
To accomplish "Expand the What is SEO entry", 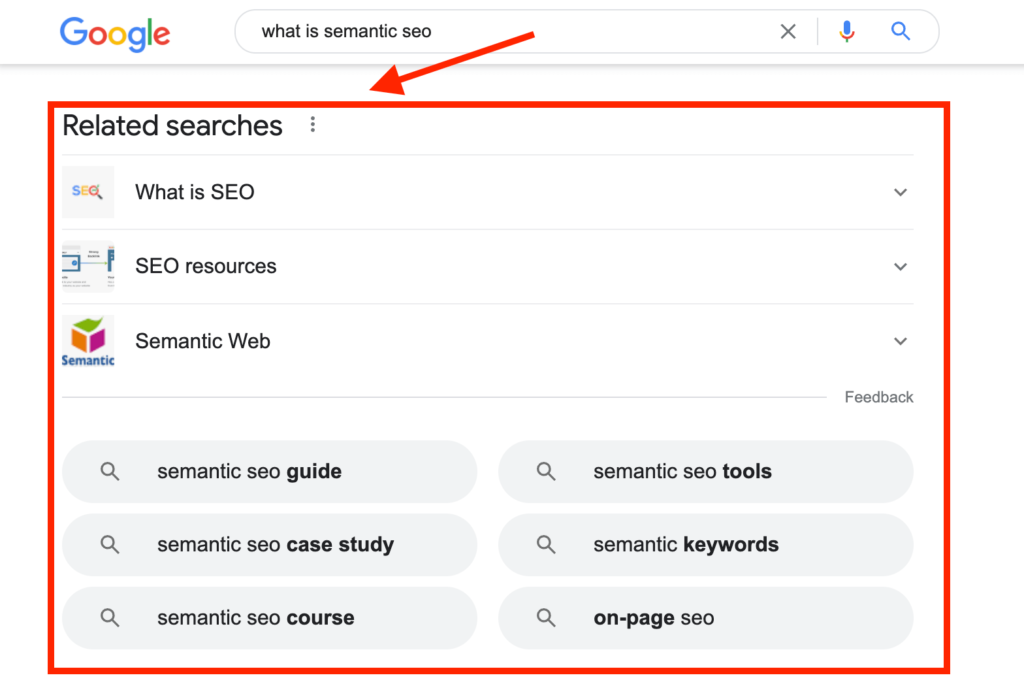I will coord(900,192).
